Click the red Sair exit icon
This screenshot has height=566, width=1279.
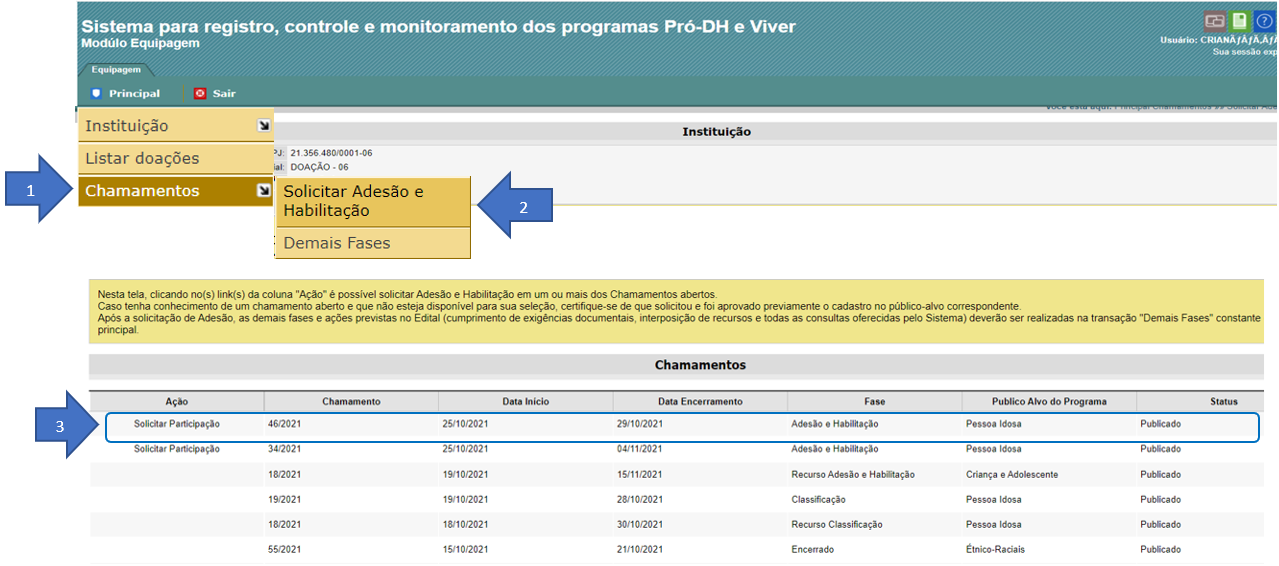point(200,93)
